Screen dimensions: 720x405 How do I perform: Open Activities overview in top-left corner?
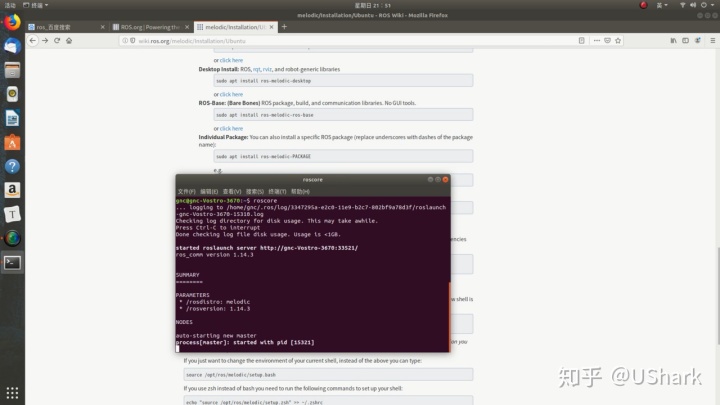(x=10, y=5)
